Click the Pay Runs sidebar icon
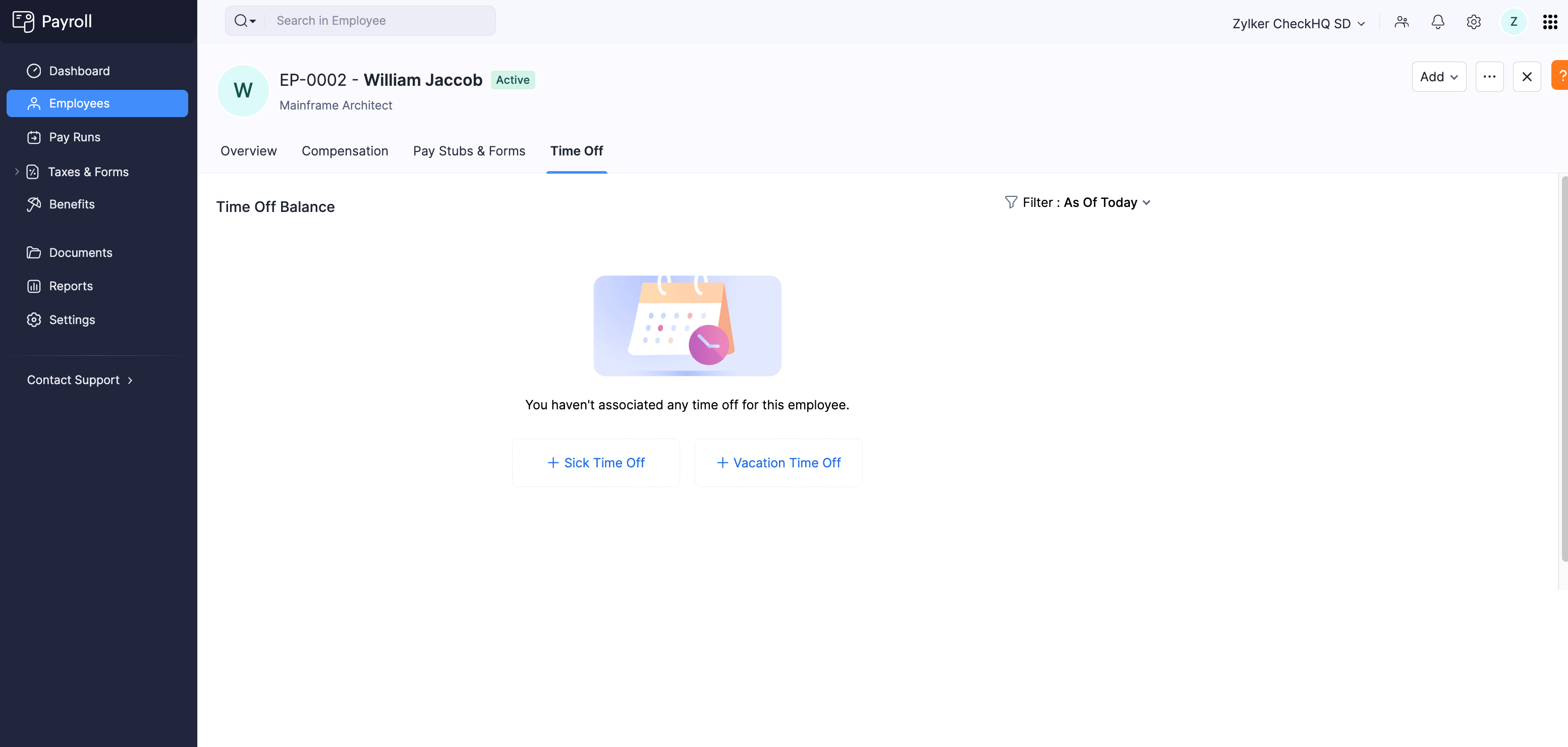The height and width of the screenshot is (747, 1568). pyautogui.click(x=34, y=138)
